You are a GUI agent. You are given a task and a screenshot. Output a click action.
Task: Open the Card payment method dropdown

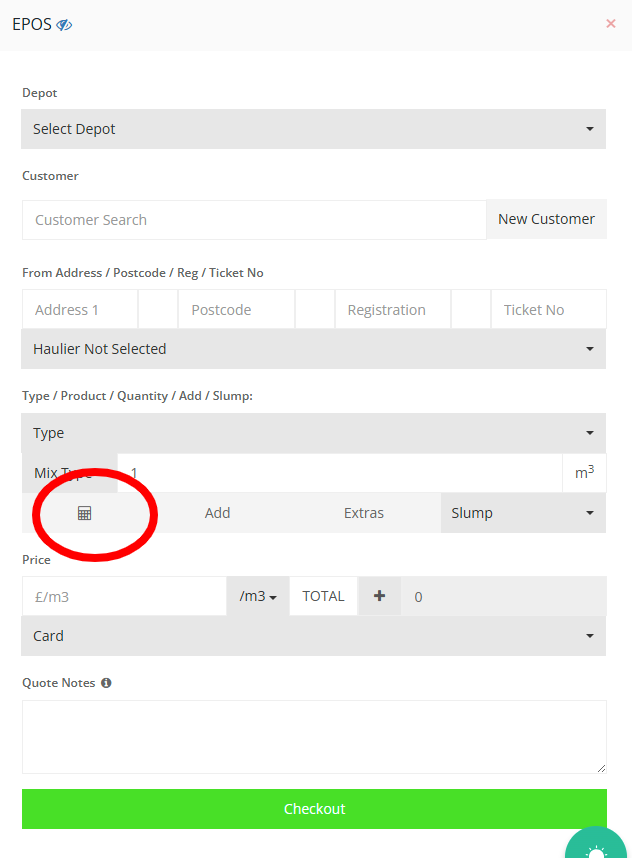point(313,636)
